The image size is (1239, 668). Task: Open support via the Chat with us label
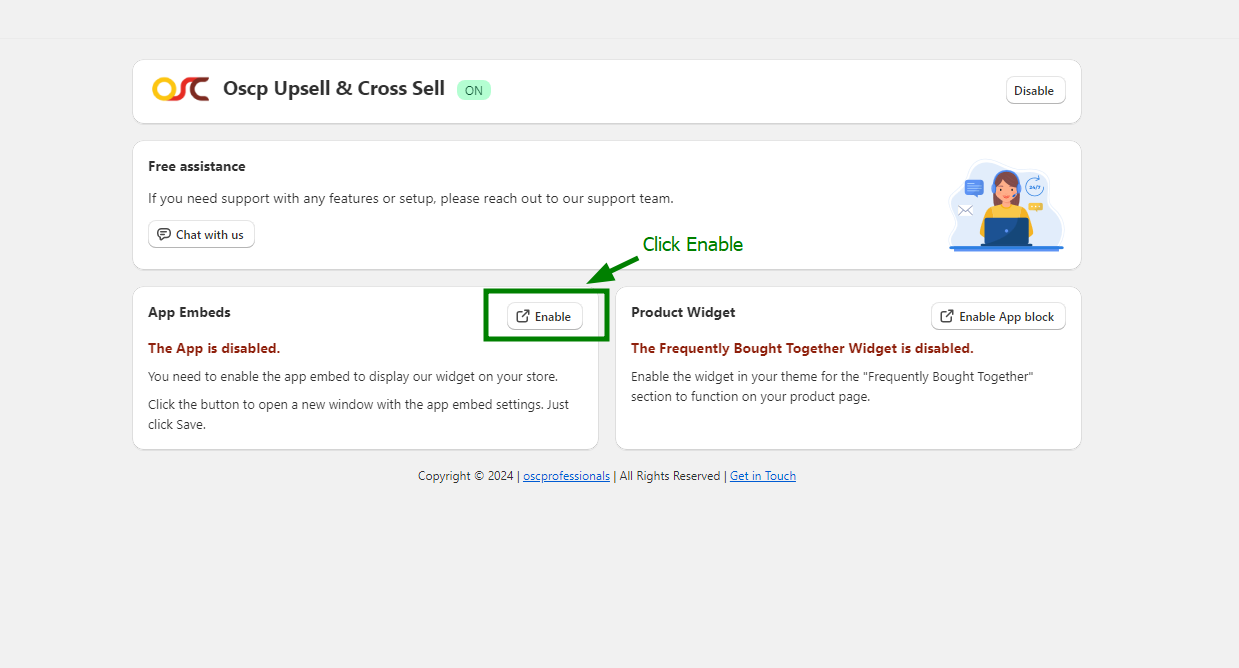click(x=209, y=235)
